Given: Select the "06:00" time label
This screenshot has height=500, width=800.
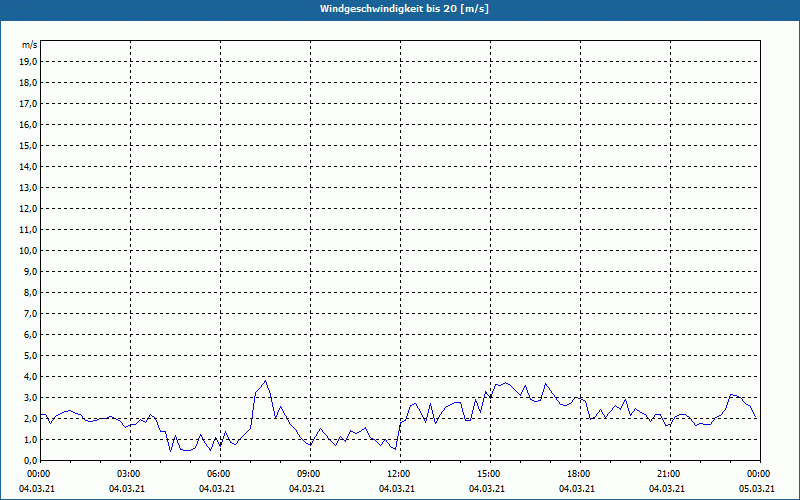Looking at the screenshot, I should (x=220, y=474).
